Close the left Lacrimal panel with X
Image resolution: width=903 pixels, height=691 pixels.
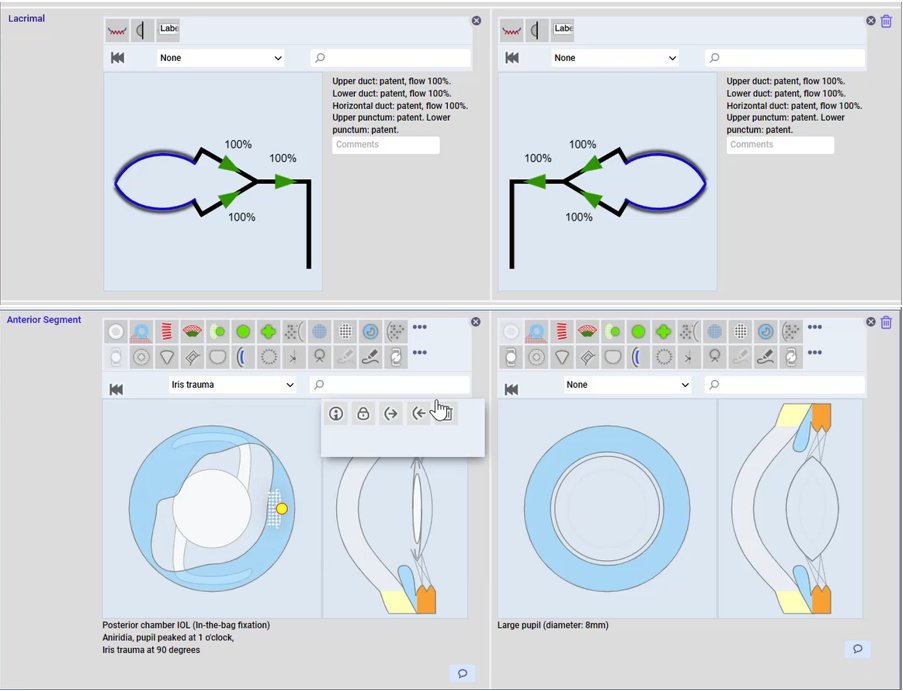pyautogui.click(x=476, y=21)
